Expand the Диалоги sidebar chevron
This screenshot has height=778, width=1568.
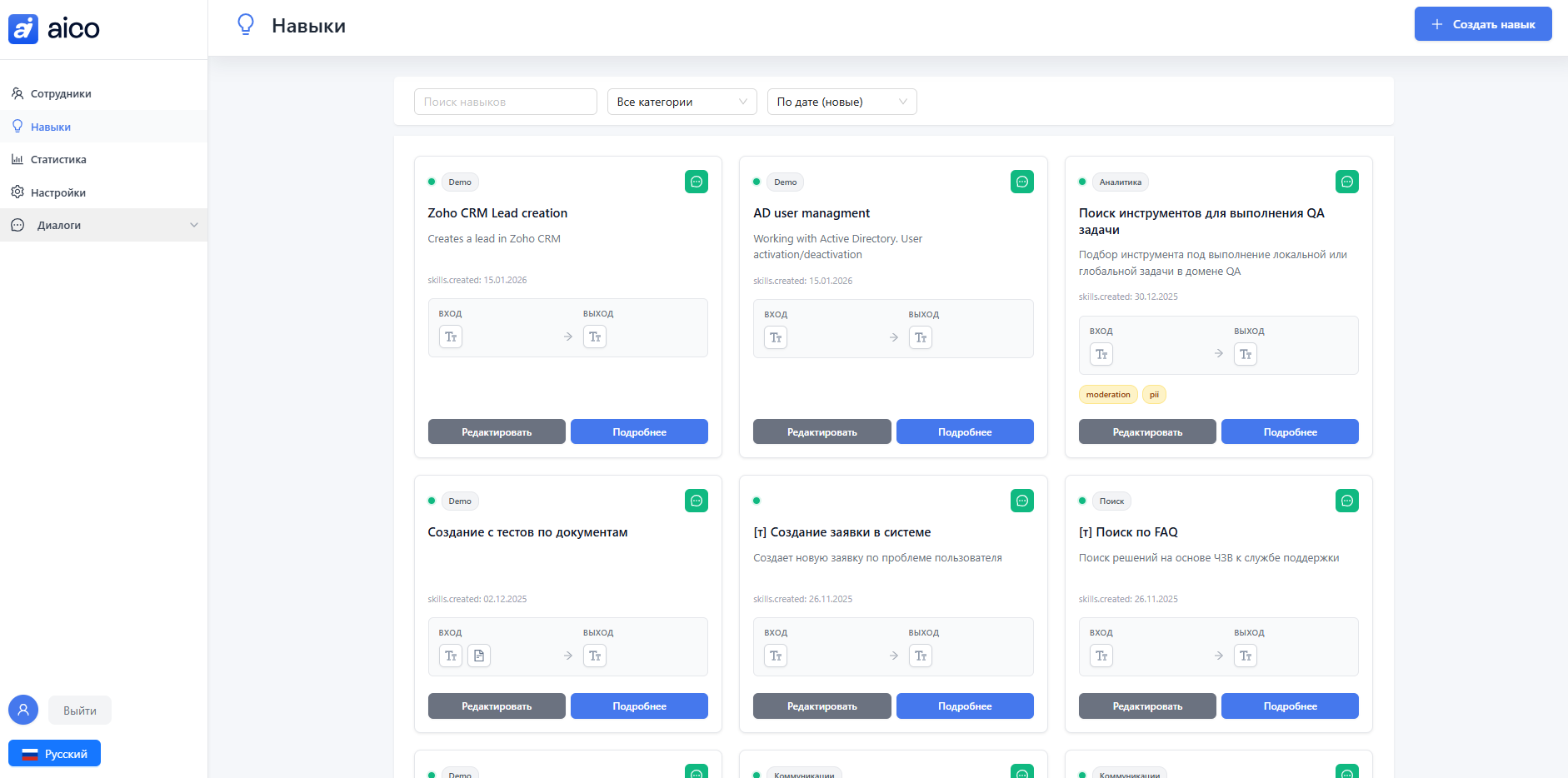click(194, 225)
